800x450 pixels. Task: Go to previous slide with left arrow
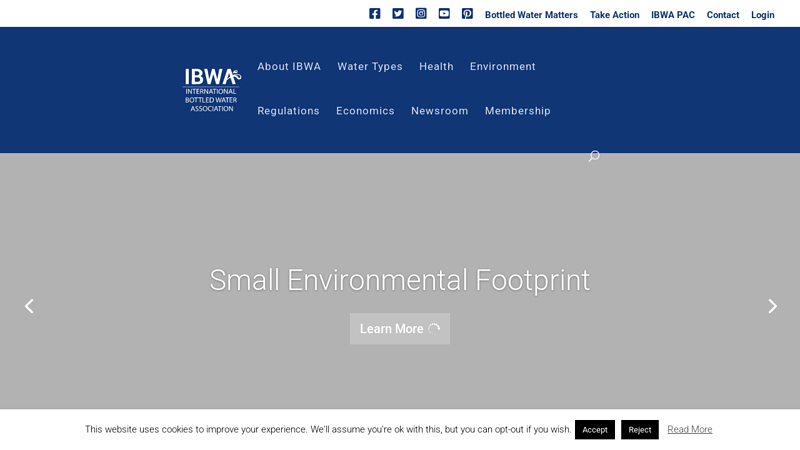29,306
